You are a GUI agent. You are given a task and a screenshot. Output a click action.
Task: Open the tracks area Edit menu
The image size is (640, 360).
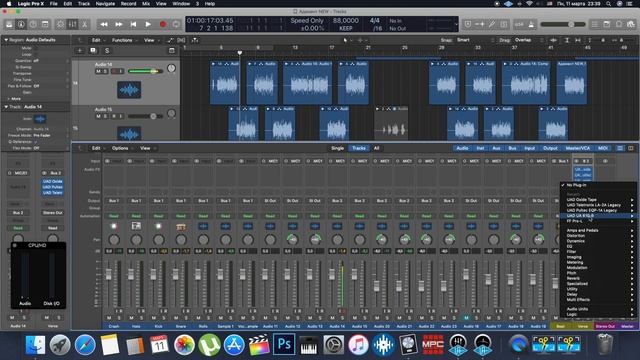98,40
